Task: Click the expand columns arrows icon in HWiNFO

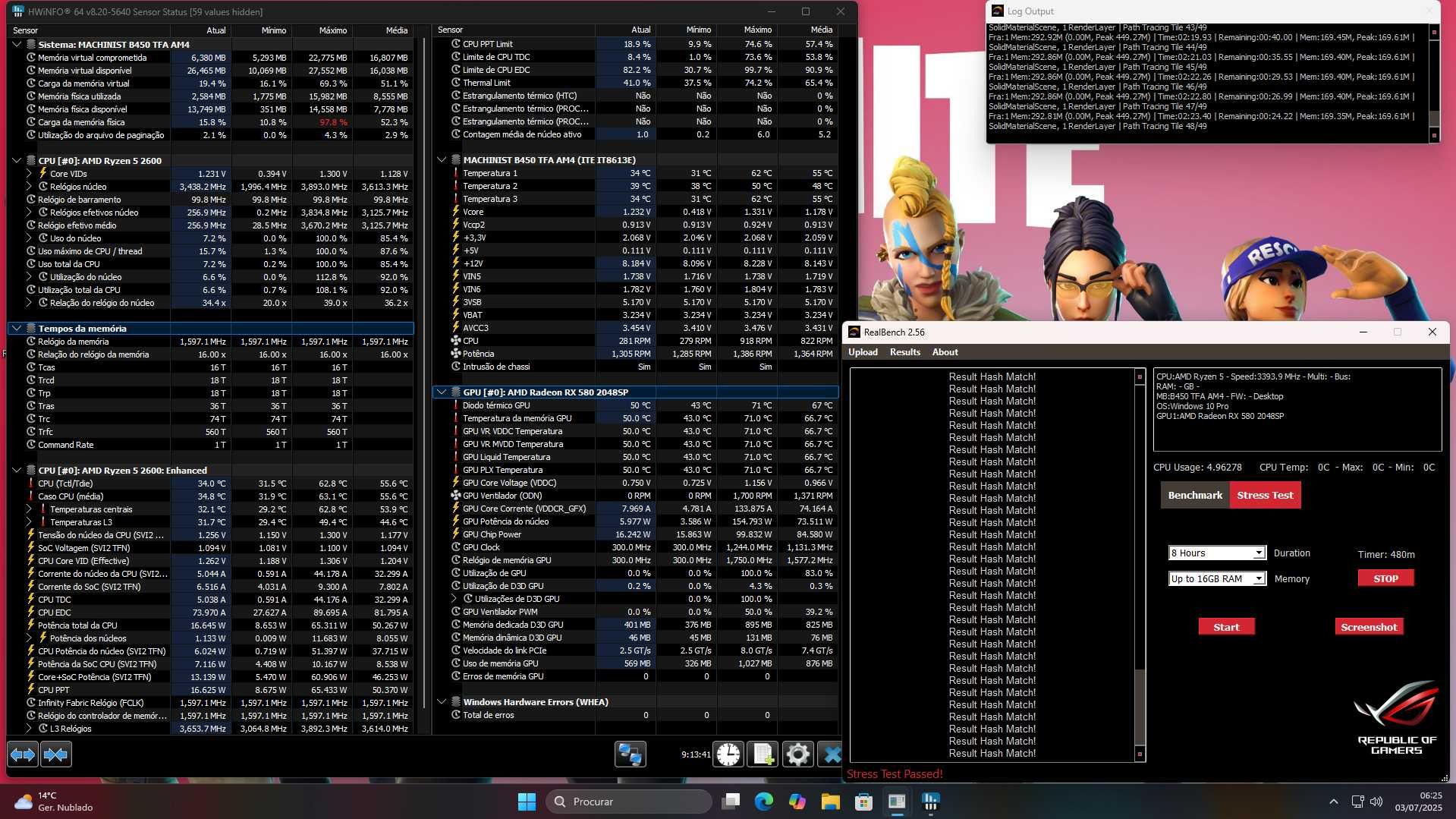Action: coord(23,754)
